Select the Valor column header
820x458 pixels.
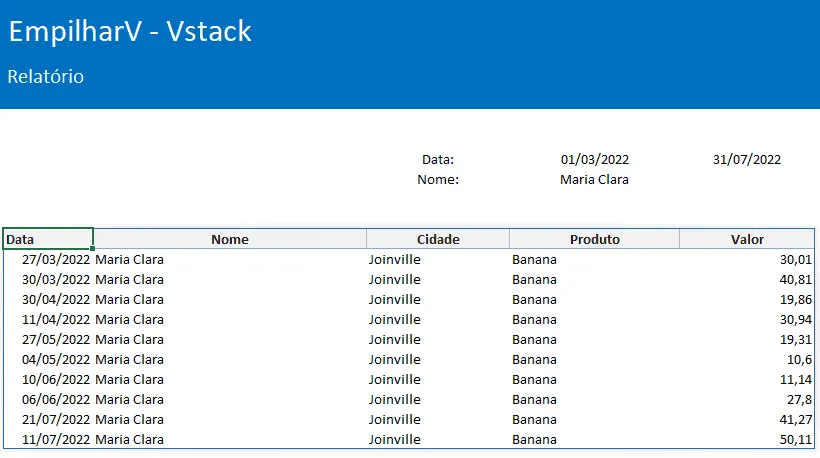(747, 239)
